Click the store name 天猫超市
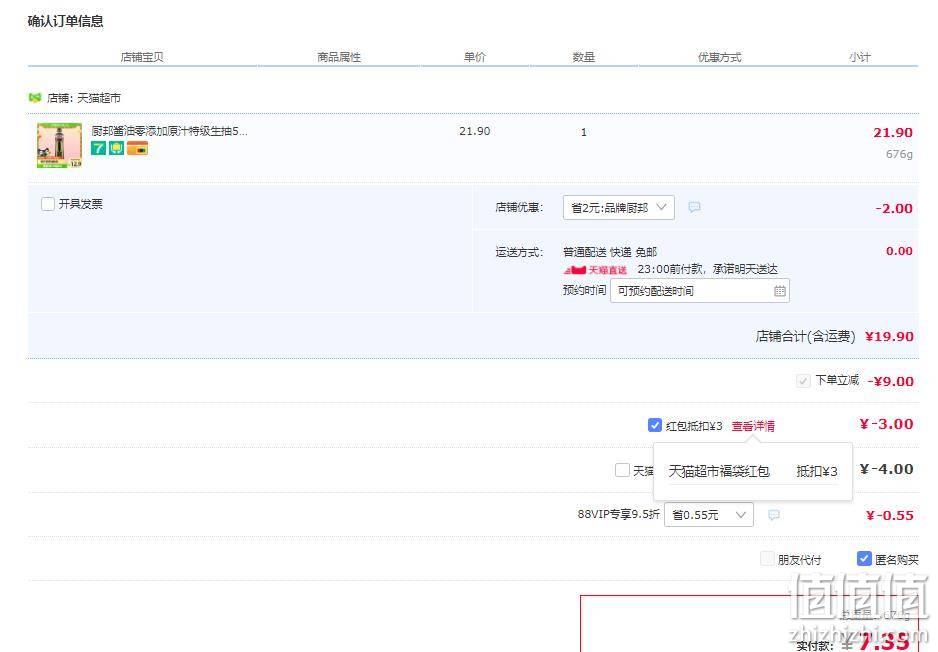 pos(99,98)
